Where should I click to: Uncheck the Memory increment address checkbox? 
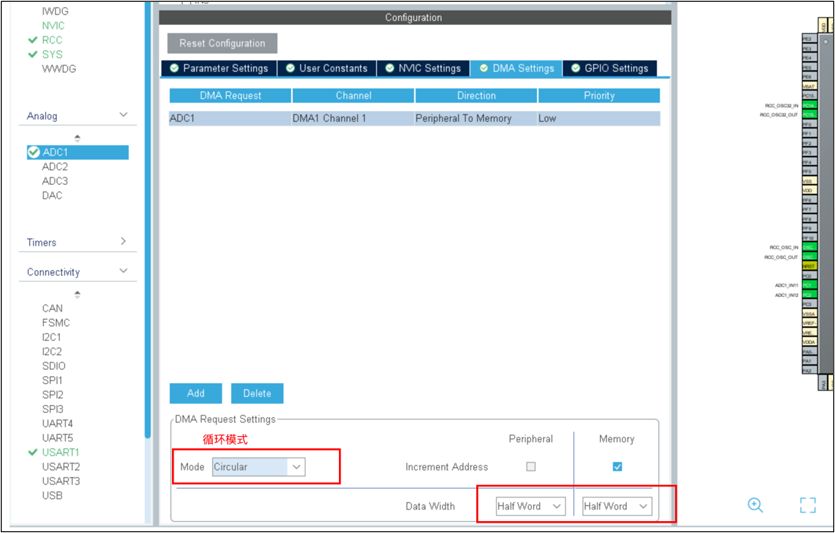point(617,467)
